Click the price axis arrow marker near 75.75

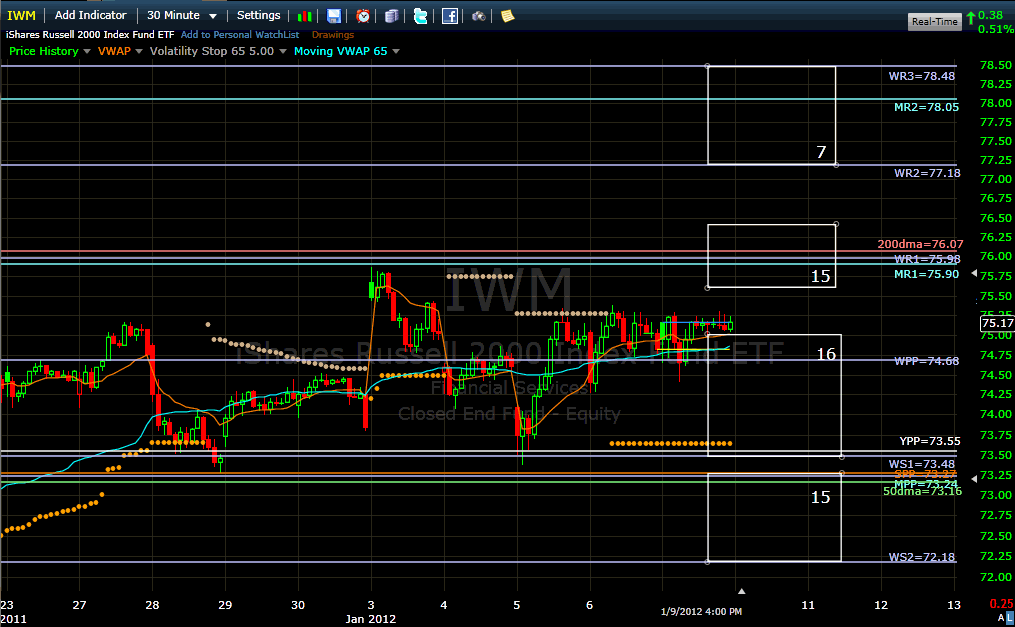click(x=974, y=274)
